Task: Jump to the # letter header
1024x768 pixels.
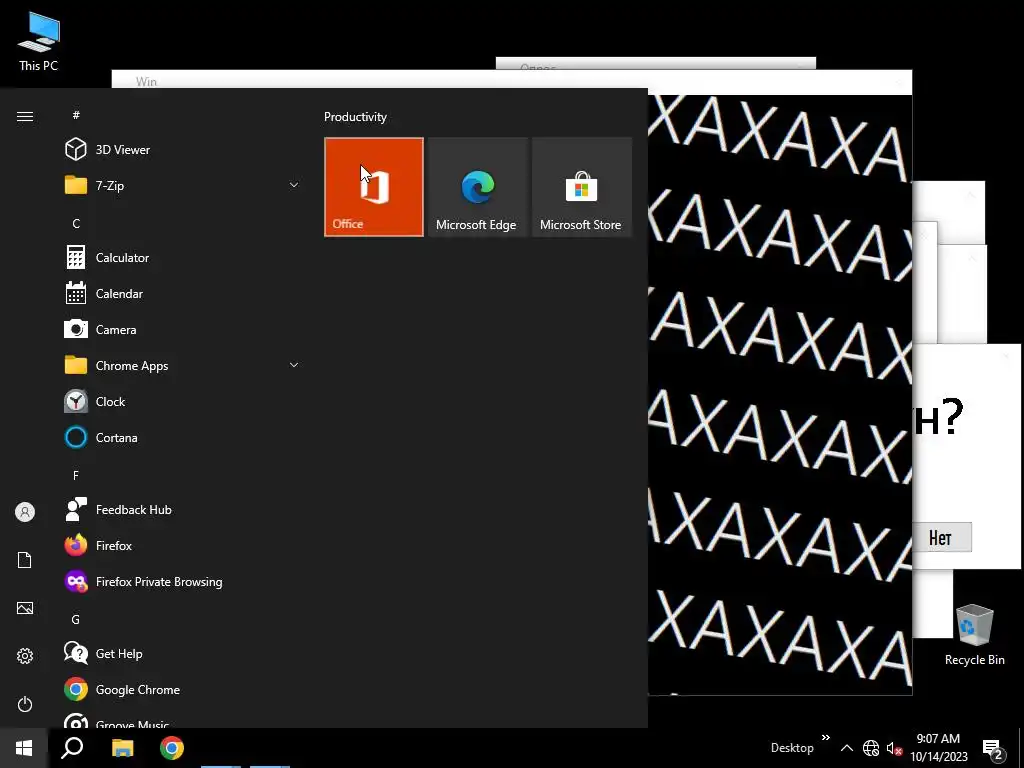Action: (76, 115)
